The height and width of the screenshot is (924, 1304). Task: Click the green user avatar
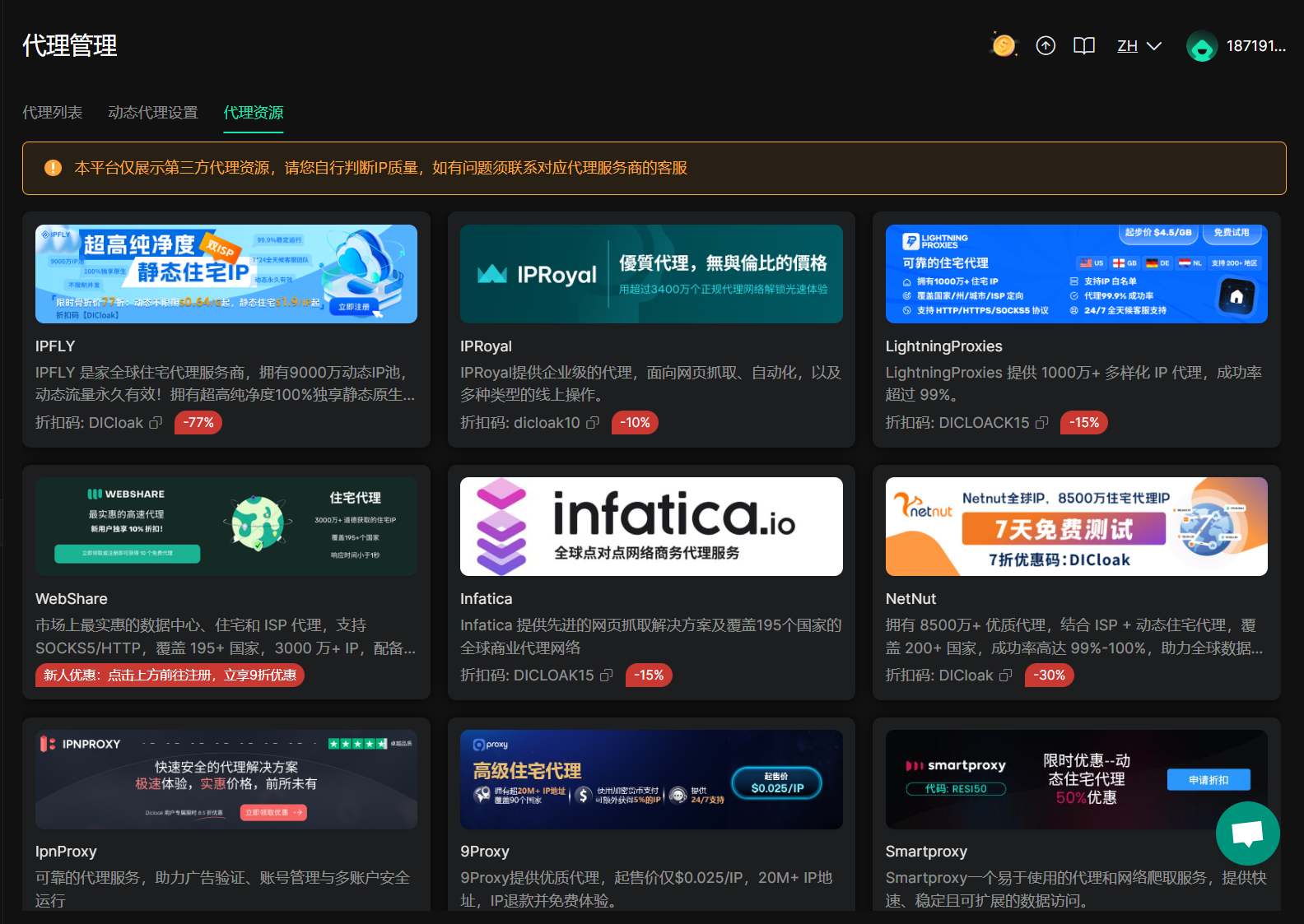1202,46
